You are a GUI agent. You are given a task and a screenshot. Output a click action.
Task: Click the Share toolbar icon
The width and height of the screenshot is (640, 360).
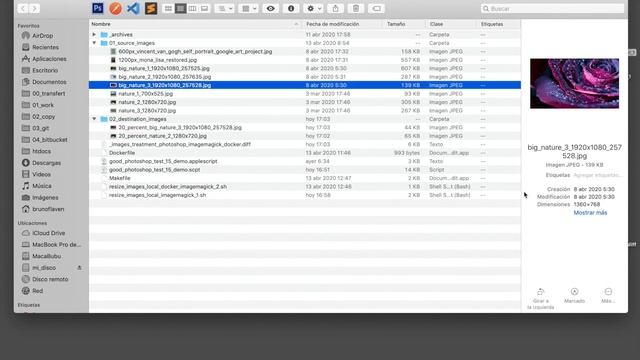tap(336, 8)
